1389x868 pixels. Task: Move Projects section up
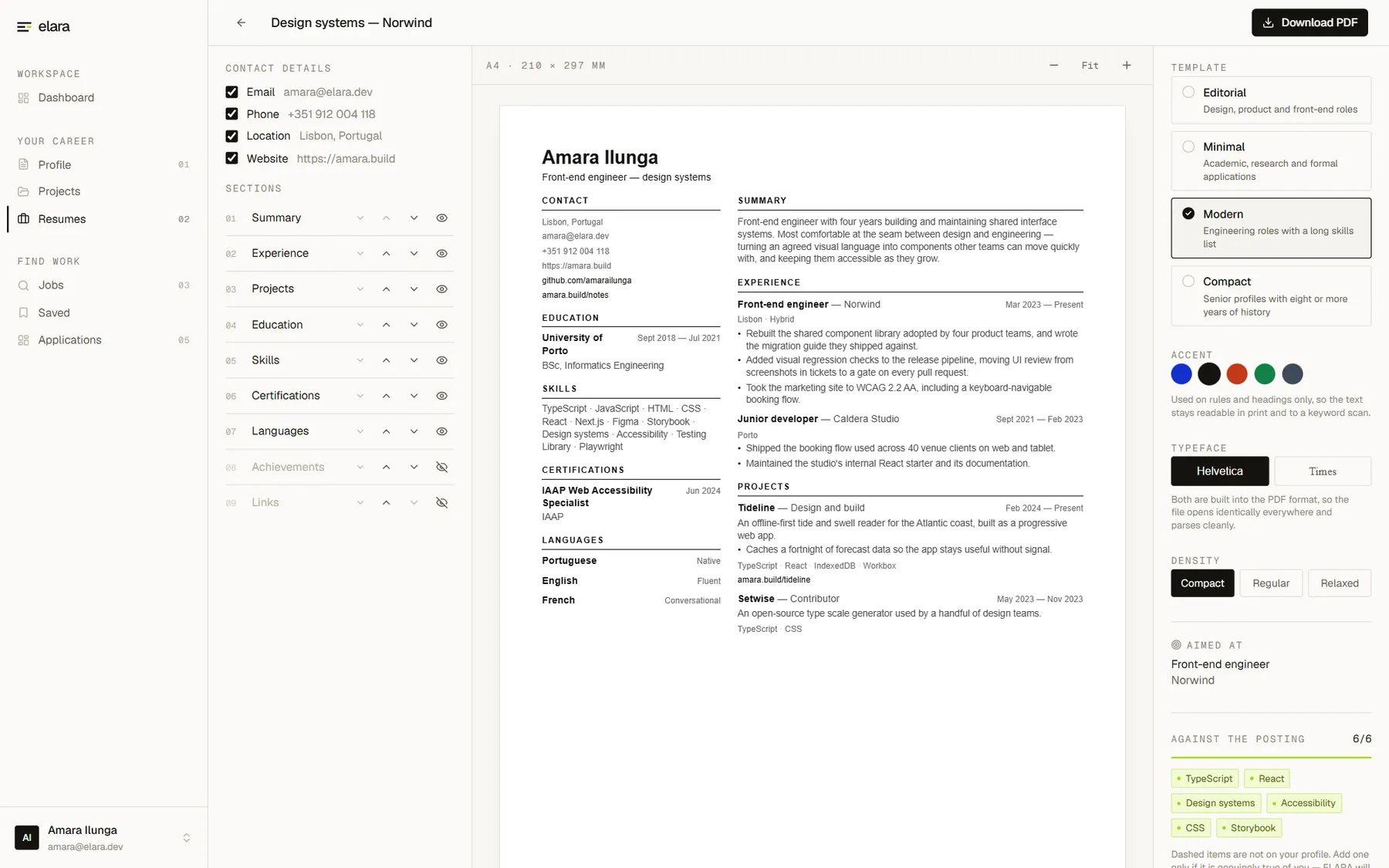(387, 289)
